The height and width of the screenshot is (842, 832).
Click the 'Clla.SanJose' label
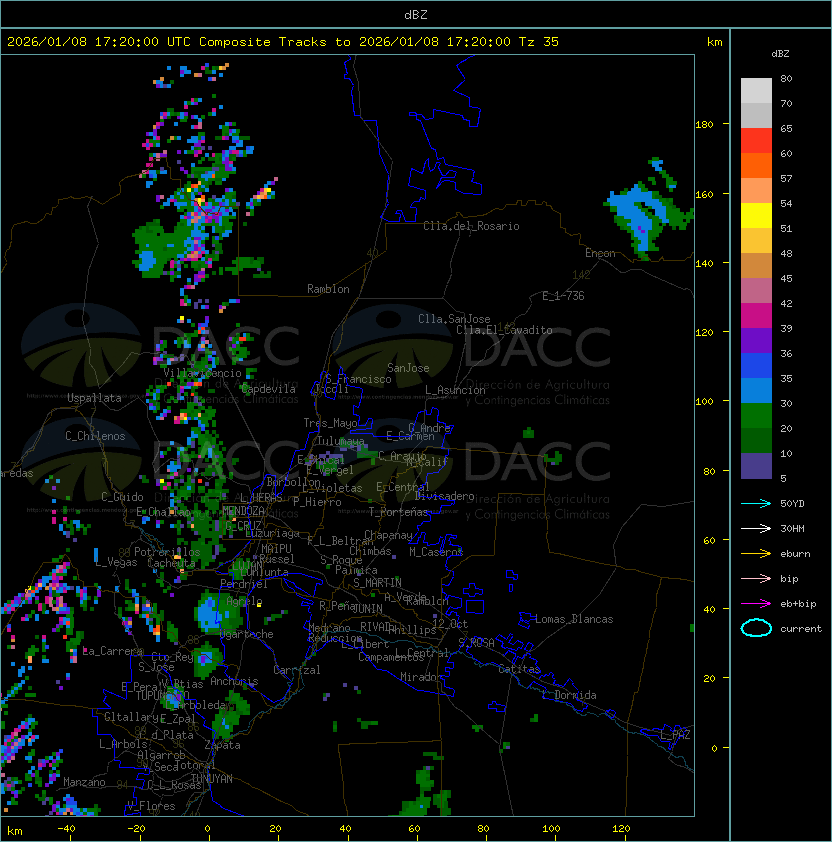point(454,319)
